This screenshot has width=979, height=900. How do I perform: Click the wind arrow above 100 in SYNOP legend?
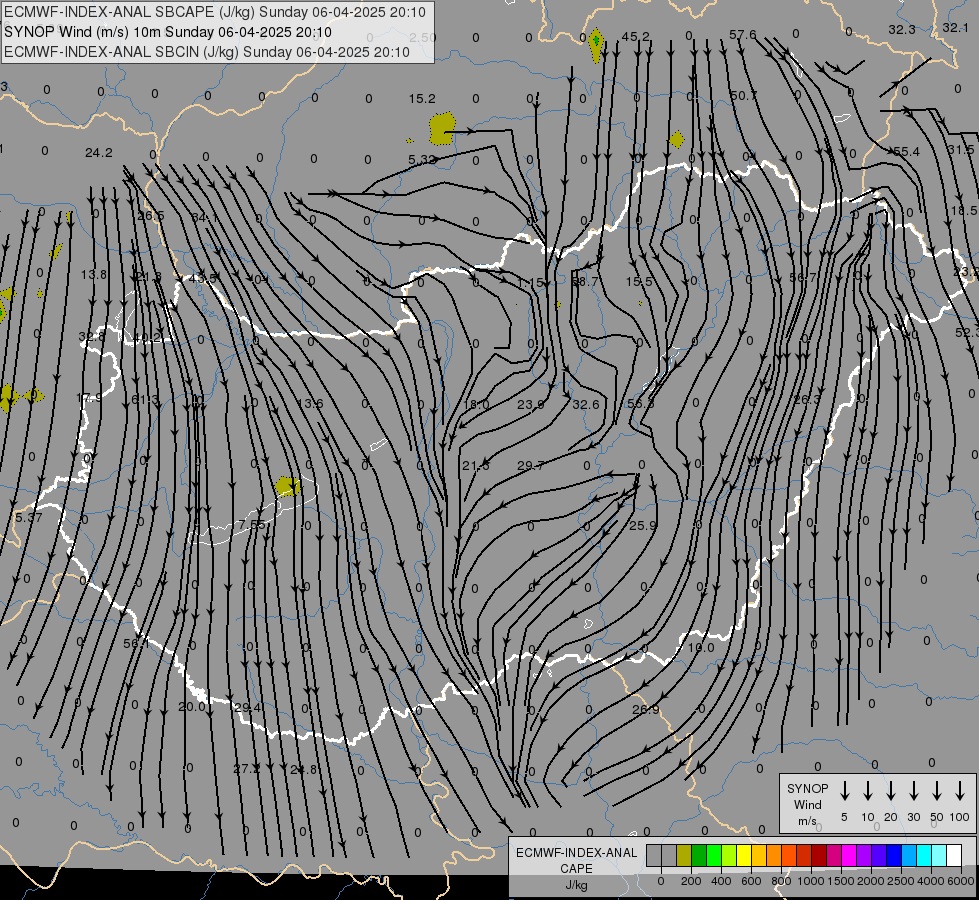(x=960, y=791)
